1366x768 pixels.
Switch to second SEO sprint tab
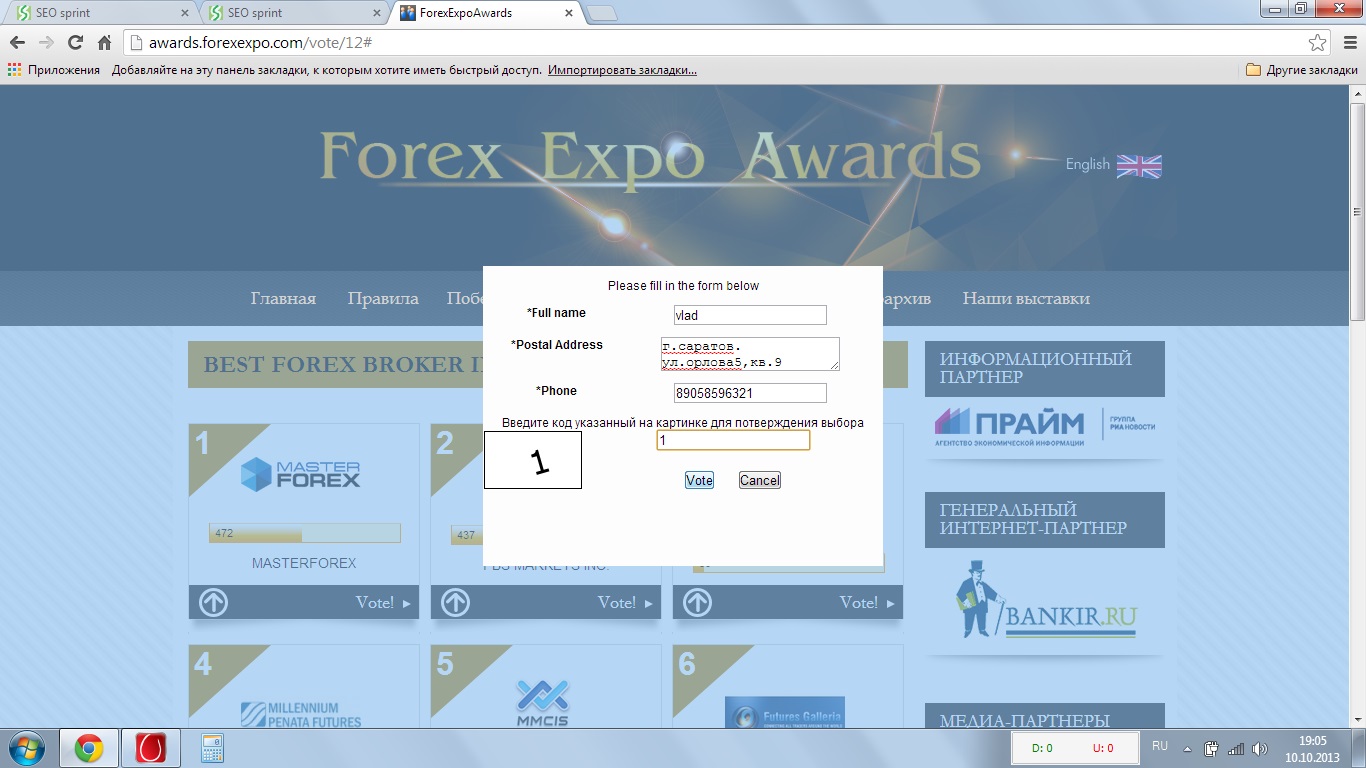tap(290, 13)
